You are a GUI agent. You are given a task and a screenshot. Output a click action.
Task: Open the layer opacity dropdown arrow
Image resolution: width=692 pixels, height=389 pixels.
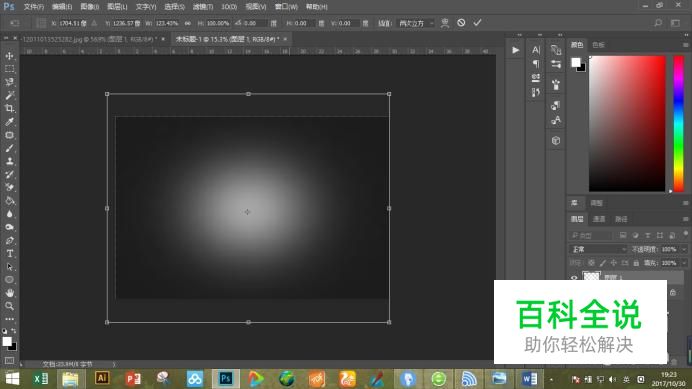click(684, 249)
